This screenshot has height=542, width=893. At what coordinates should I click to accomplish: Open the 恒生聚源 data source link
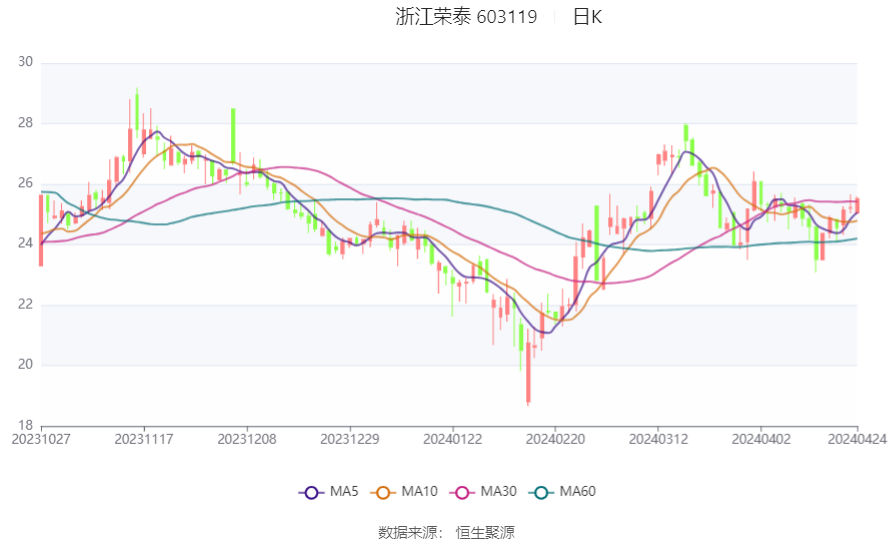coord(485,532)
